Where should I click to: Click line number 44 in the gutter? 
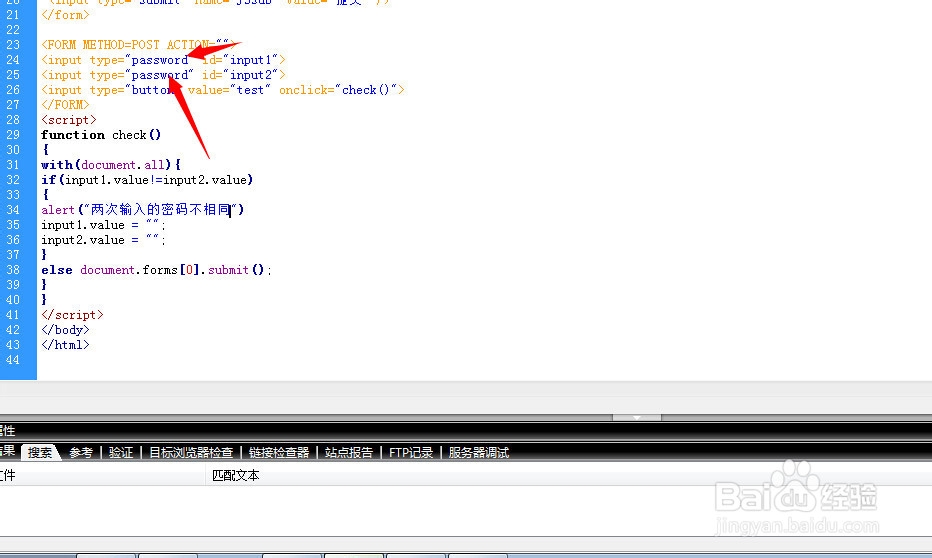click(x=13, y=360)
